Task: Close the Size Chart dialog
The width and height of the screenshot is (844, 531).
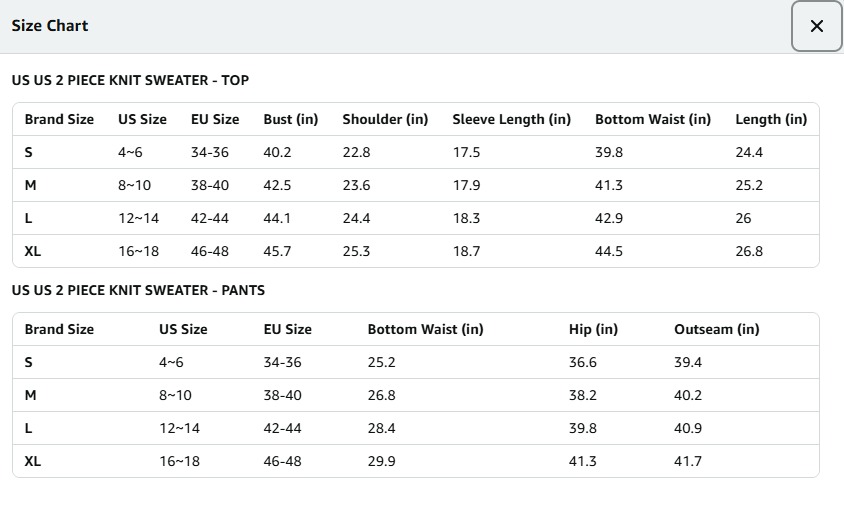Action: coord(816,27)
